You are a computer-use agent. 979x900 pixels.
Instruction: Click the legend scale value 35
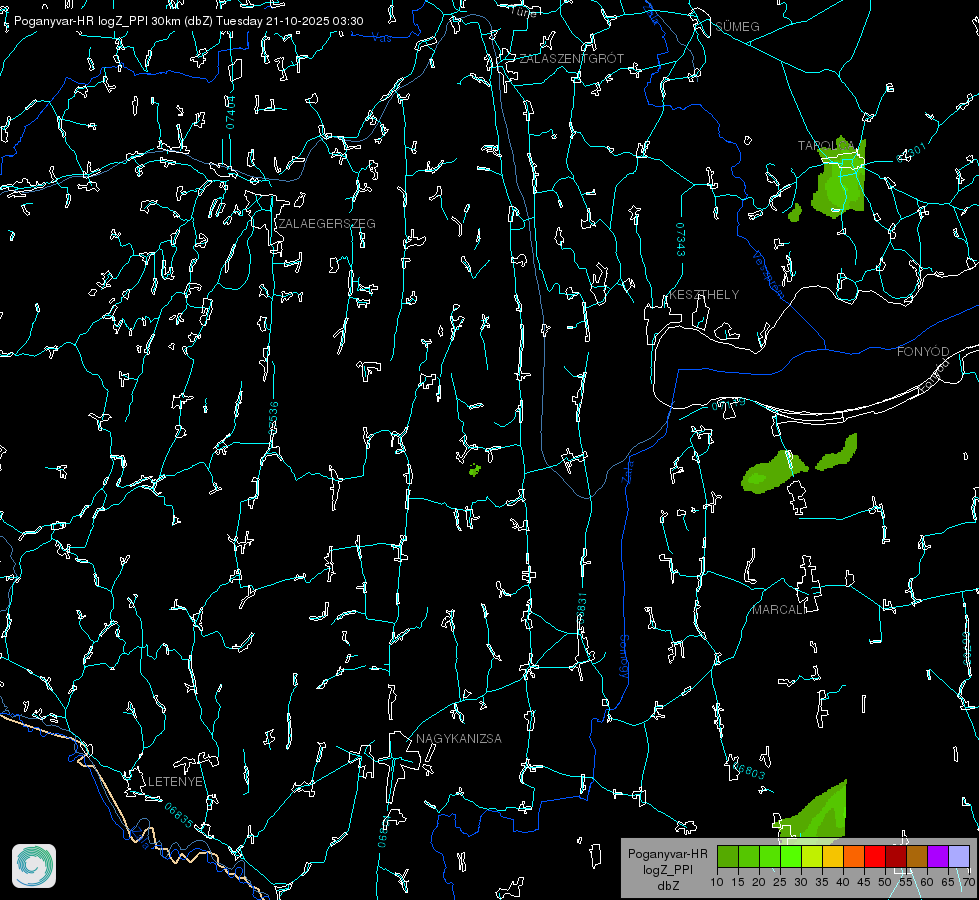tap(822, 882)
